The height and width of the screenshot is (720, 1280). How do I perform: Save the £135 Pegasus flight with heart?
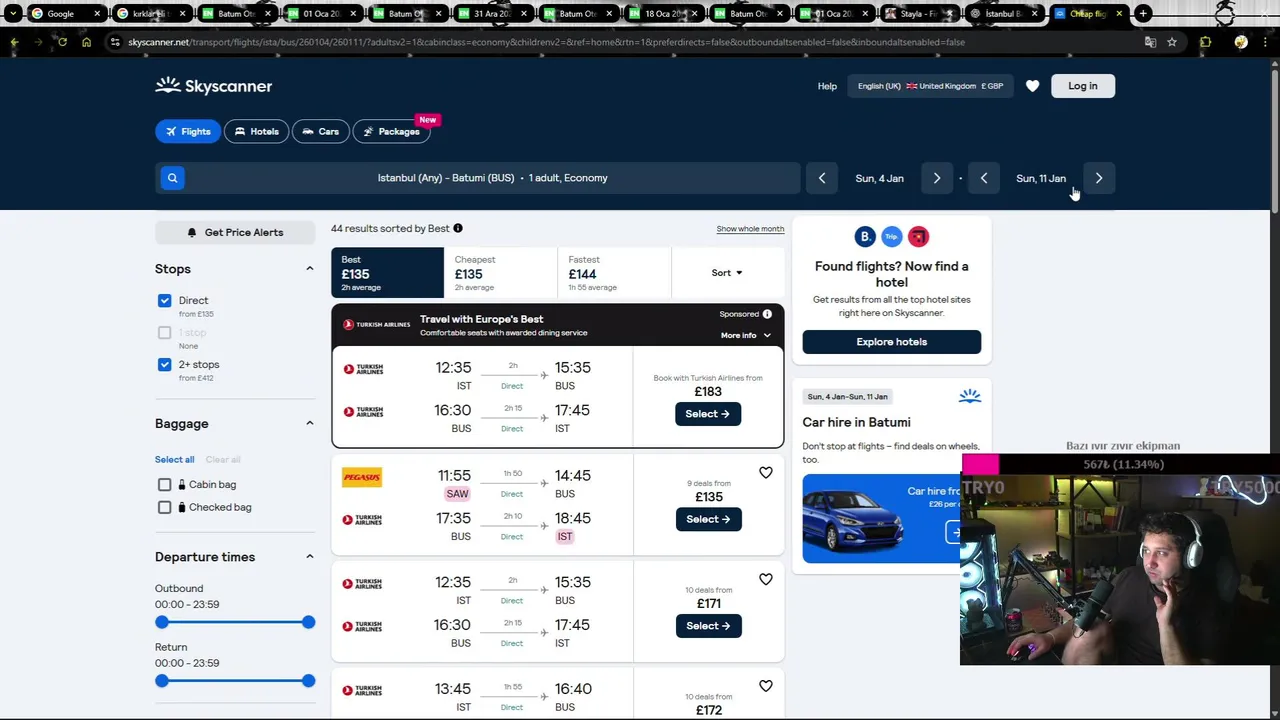tap(766, 472)
